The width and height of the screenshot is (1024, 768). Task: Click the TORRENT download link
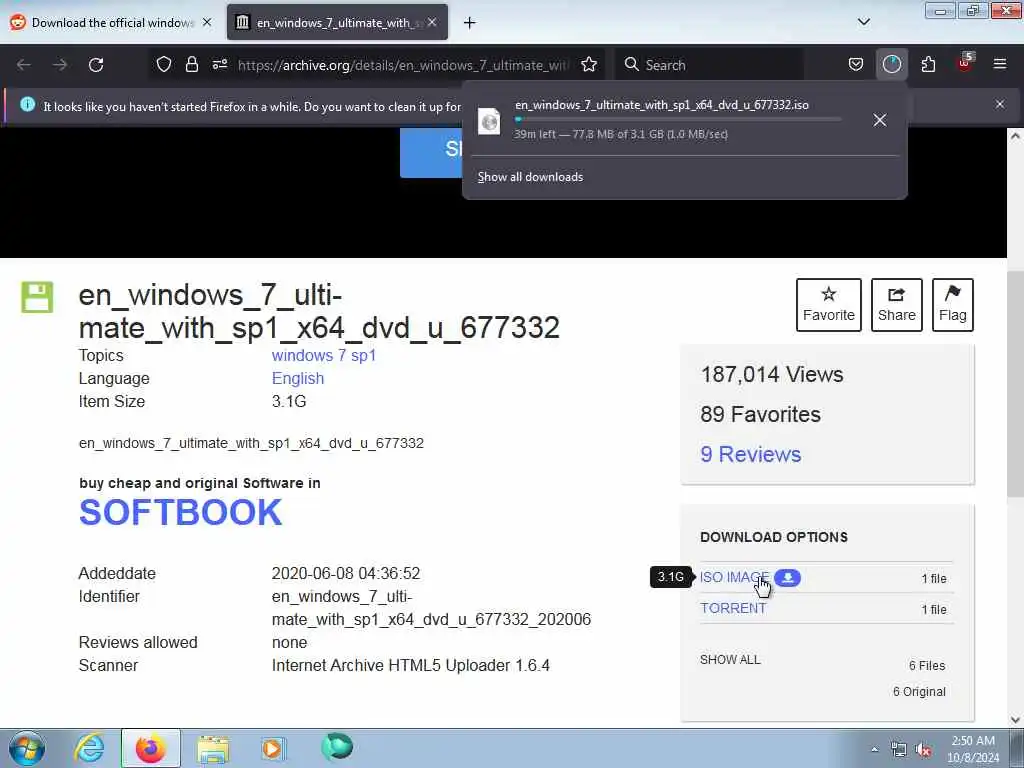tap(733, 609)
